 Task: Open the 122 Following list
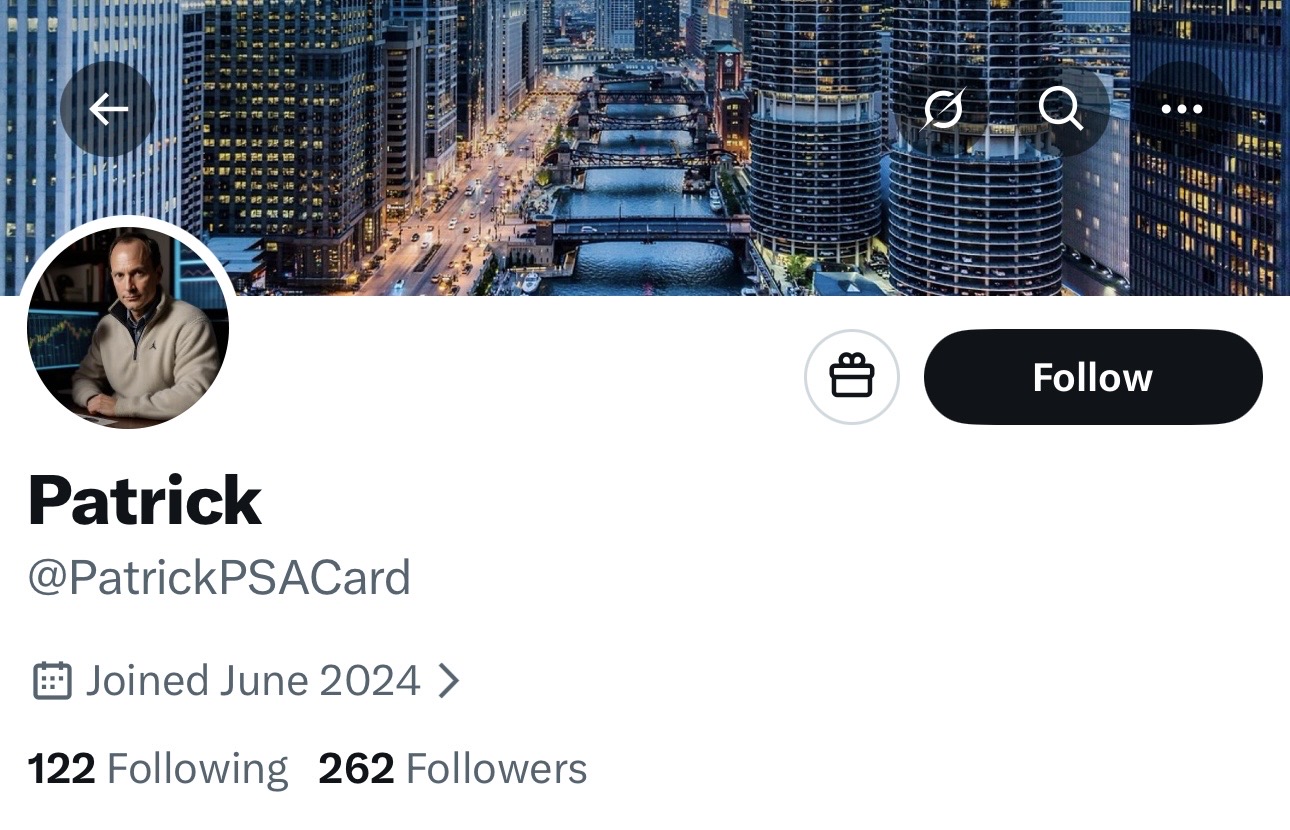click(158, 769)
